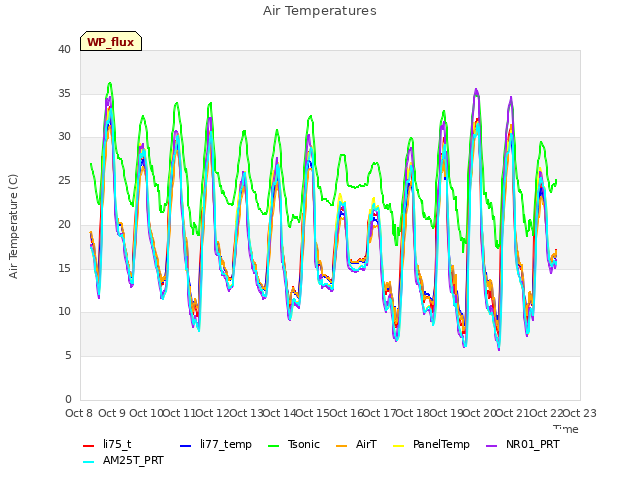Click the red li75_t legend swatch
The image size is (640, 480).
coord(89,445)
